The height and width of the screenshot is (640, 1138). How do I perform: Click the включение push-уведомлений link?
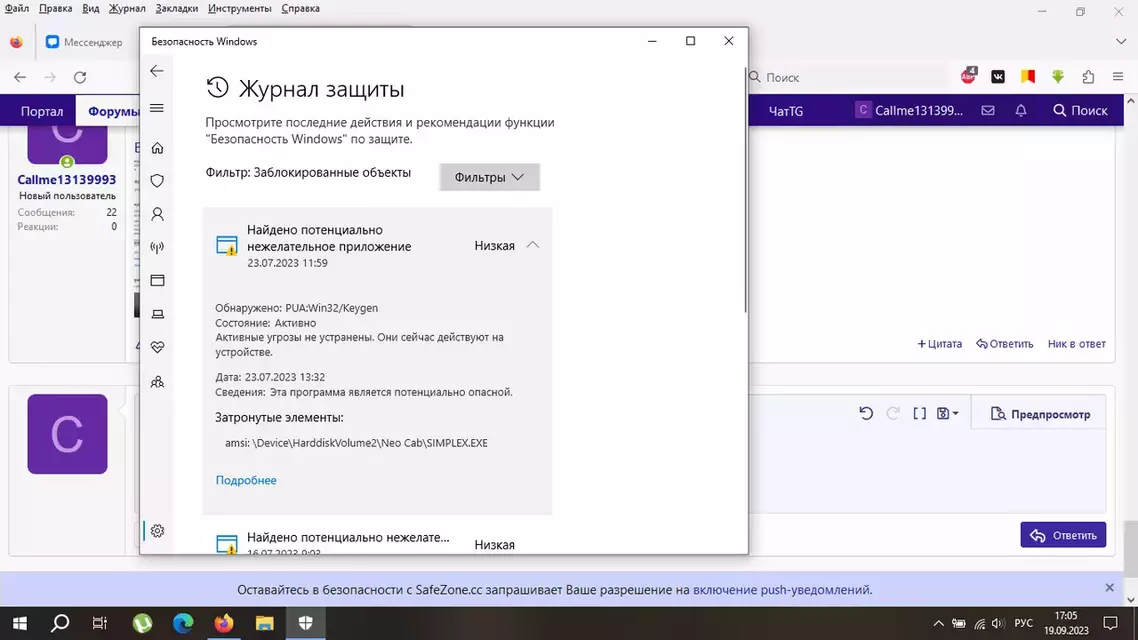pyautogui.click(x=782, y=590)
